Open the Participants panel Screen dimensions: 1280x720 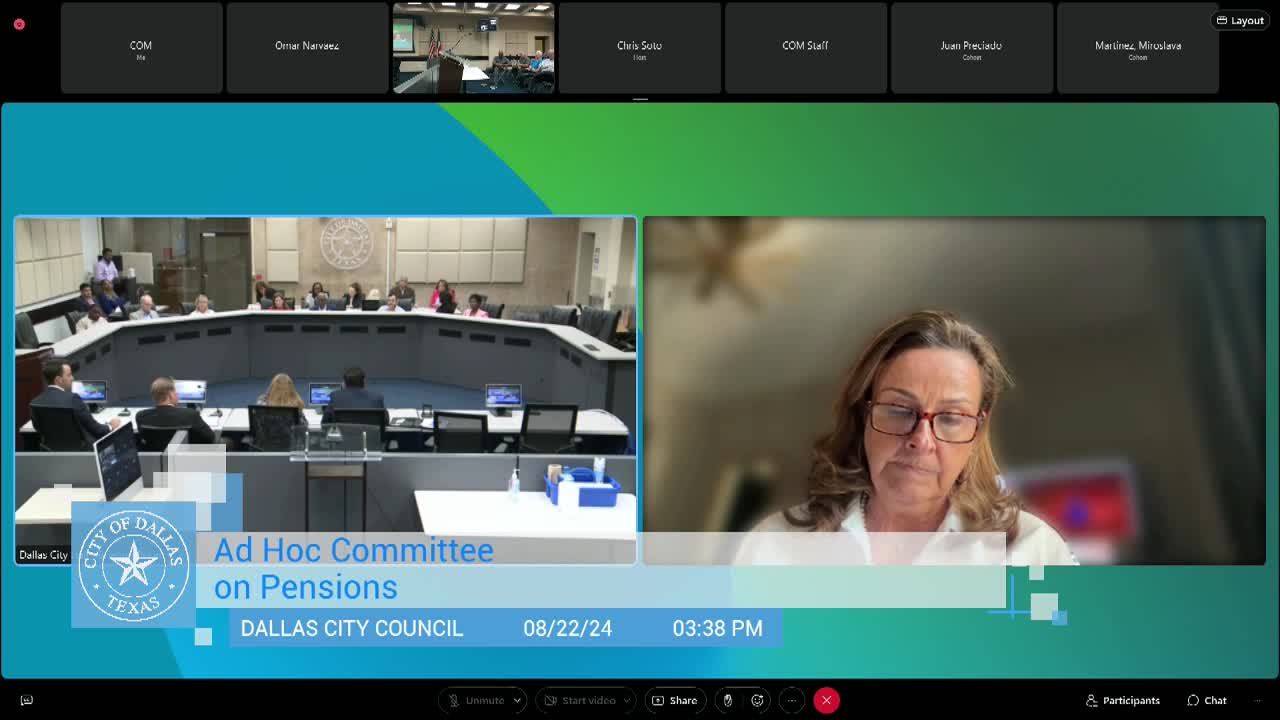1122,700
